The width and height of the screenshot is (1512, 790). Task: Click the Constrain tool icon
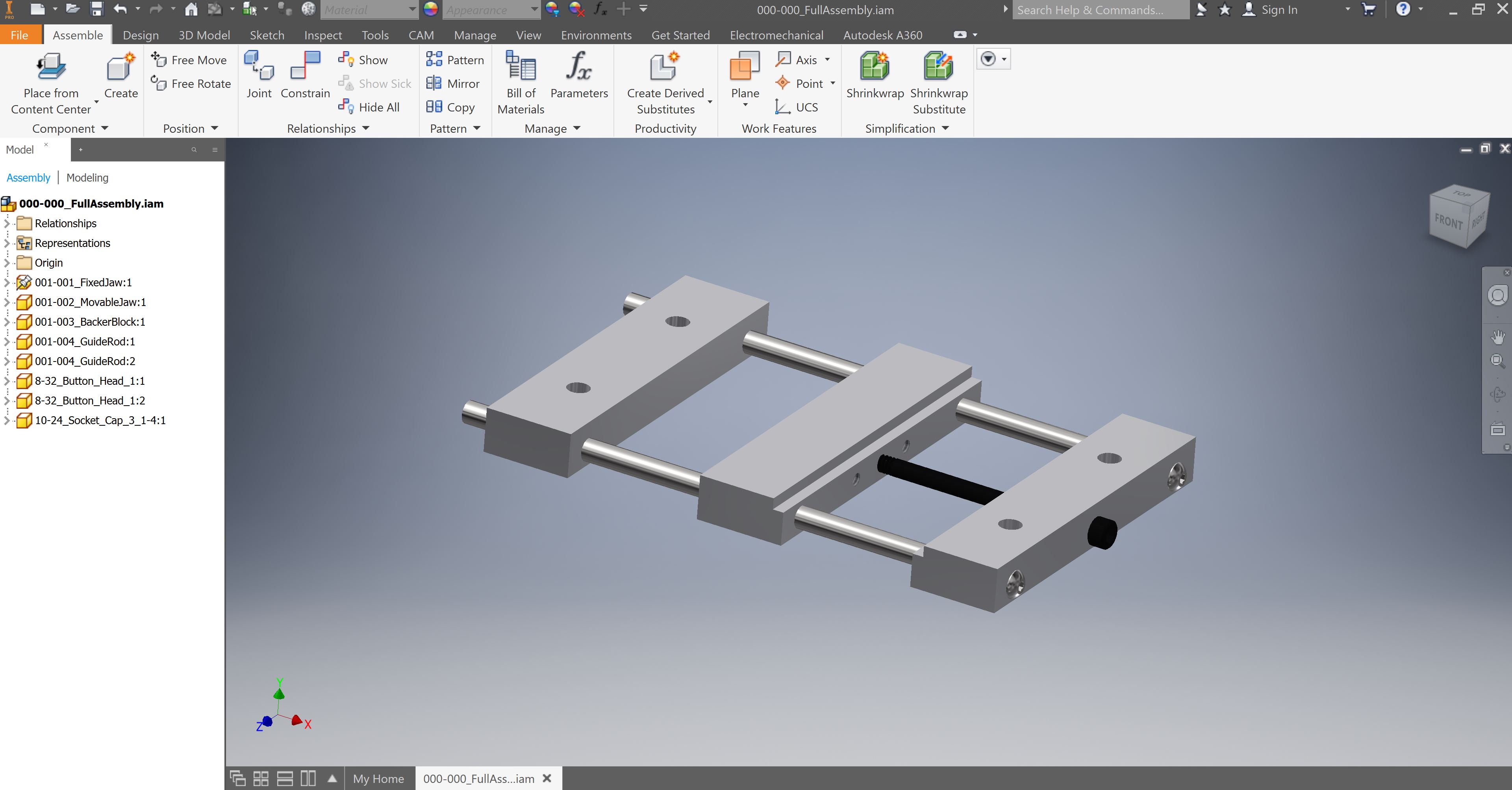(x=305, y=66)
